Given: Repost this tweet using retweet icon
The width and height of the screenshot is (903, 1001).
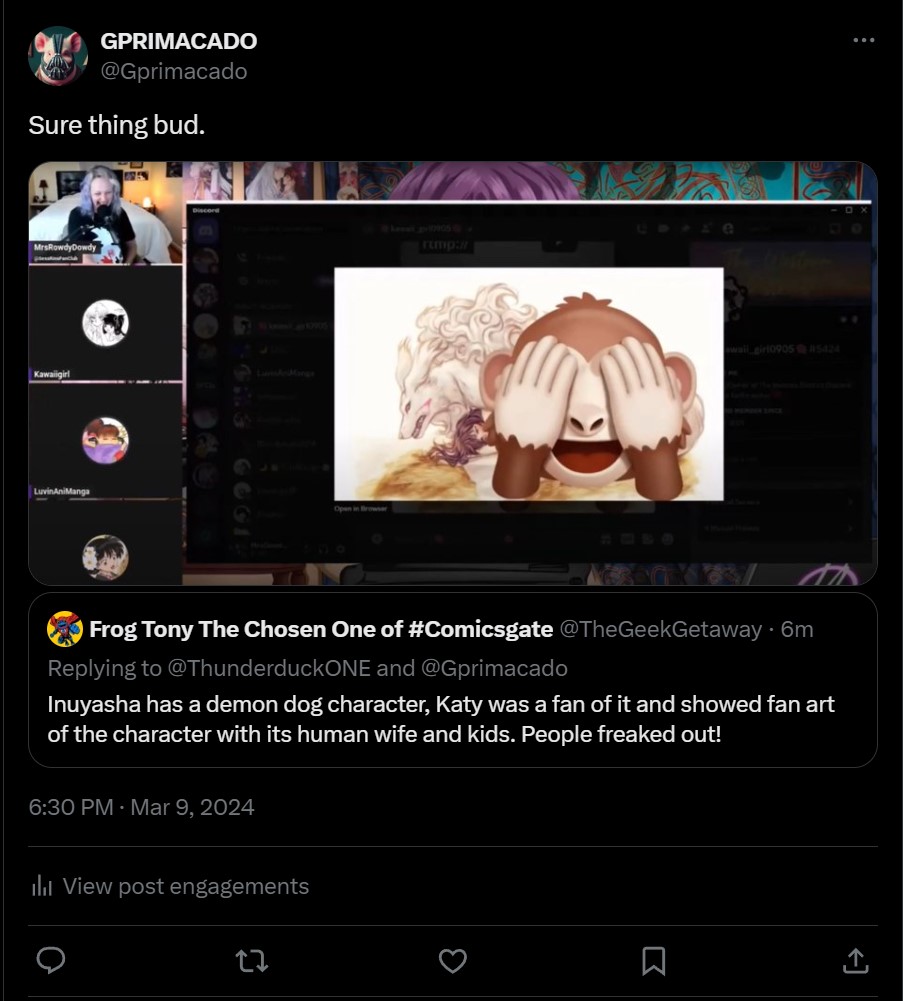Looking at the screenshot, I should 252,961.
